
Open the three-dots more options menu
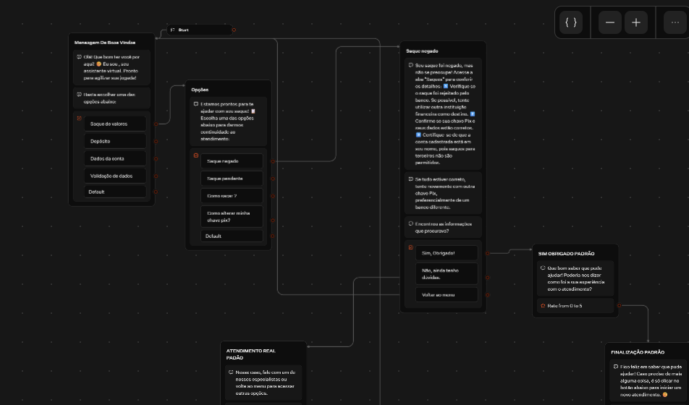675,22
